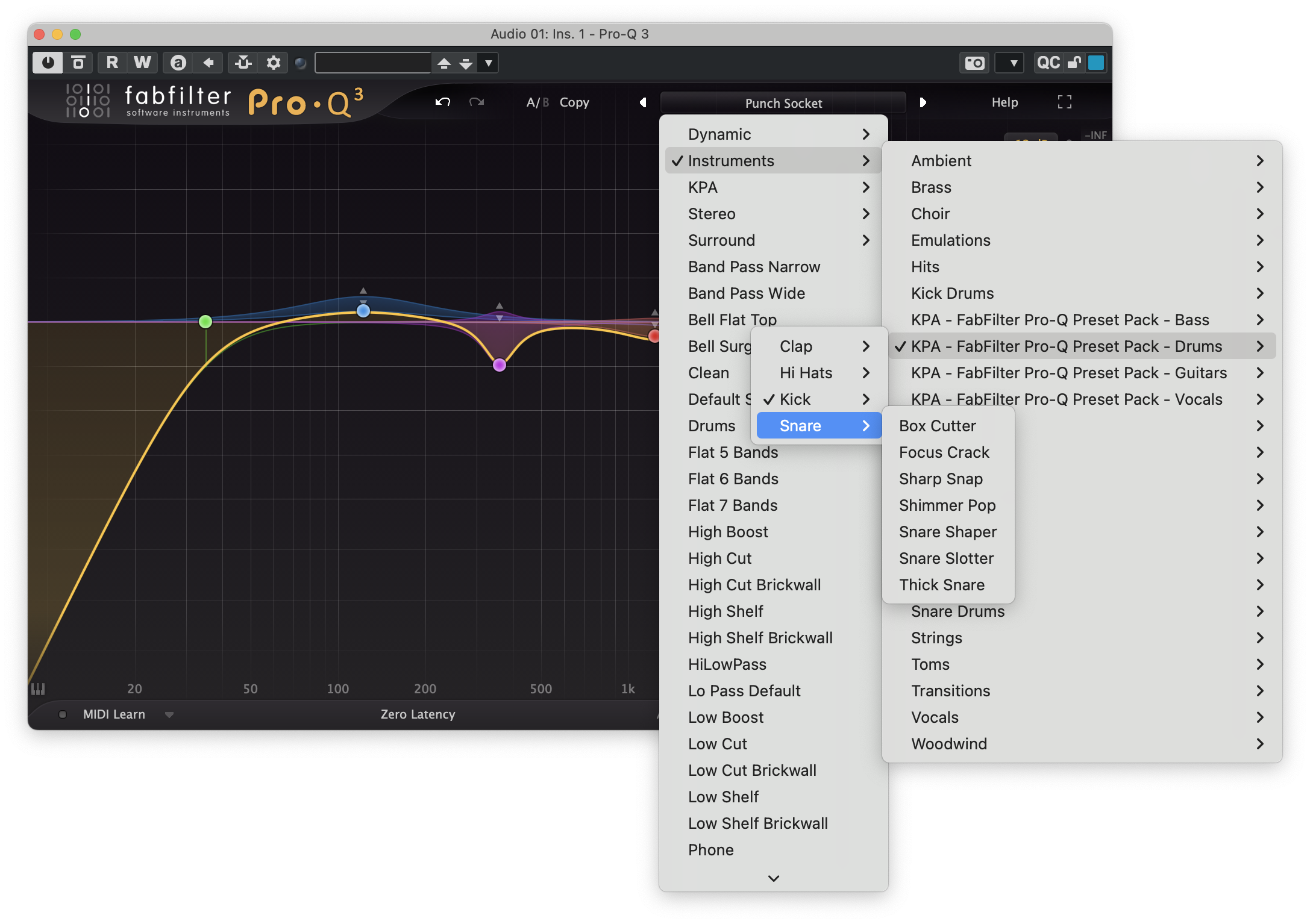The image size is (1310, 924).
Task: Click the blue QC color swatch
Action: point(1097,63)
